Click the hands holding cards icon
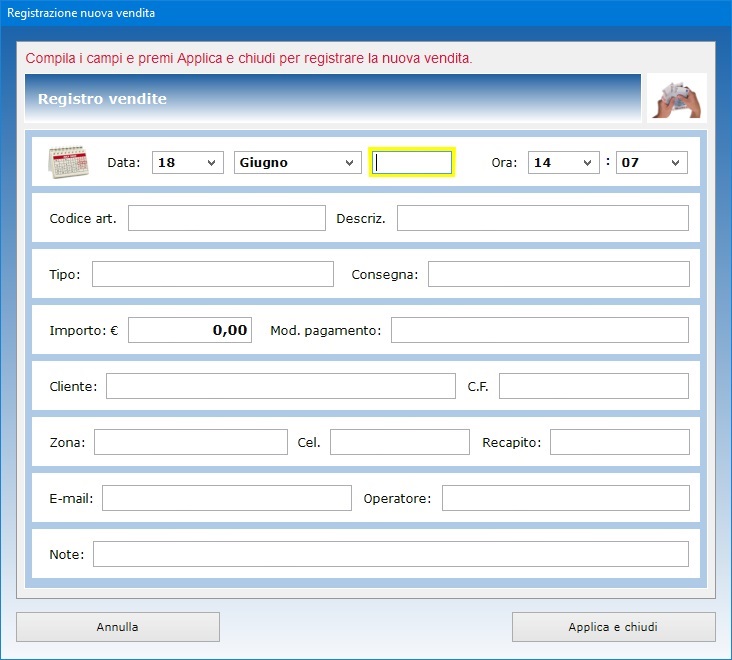Image resolution: width=732 pixels, height=660 pixels. point(677,99)
